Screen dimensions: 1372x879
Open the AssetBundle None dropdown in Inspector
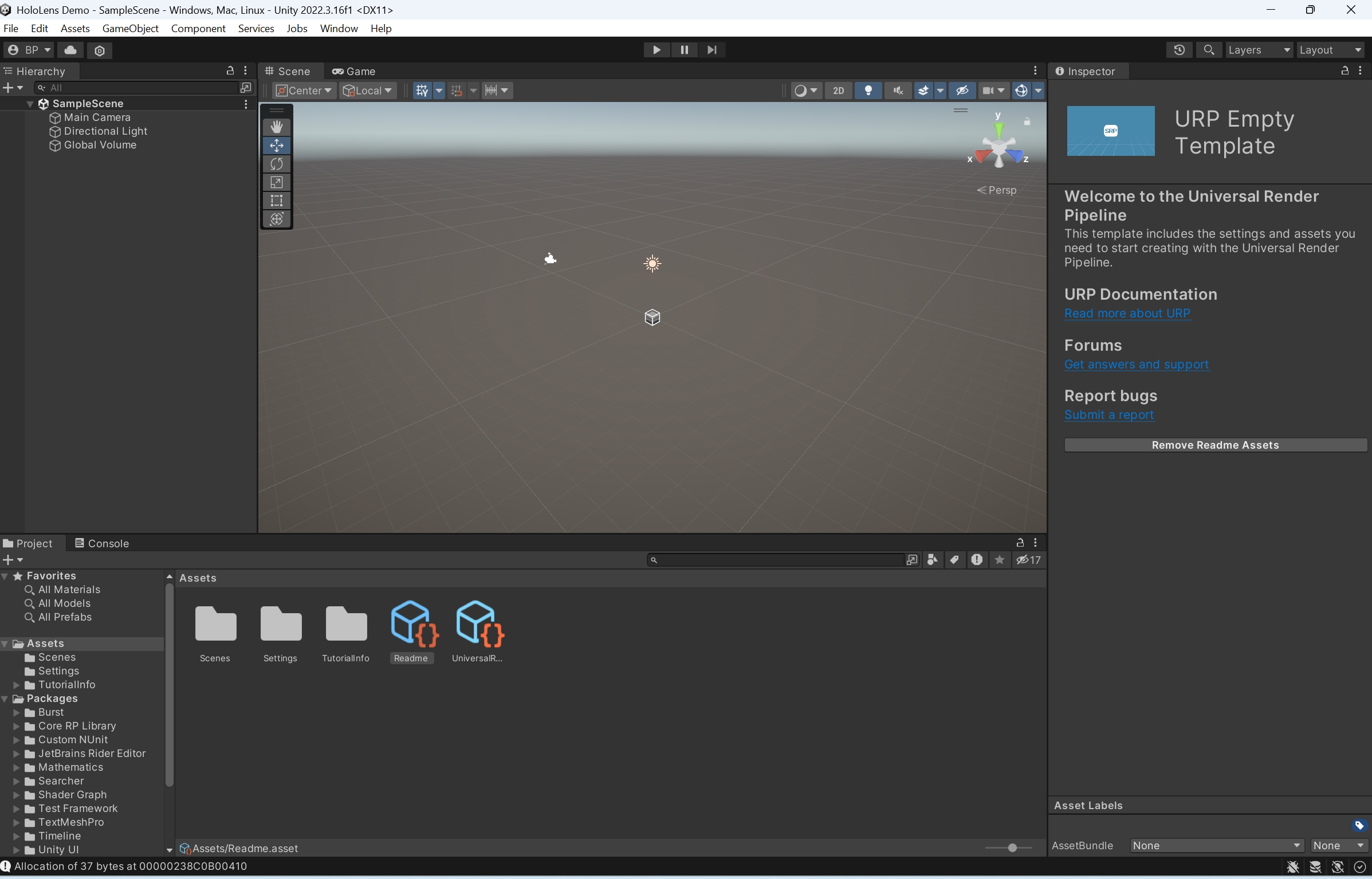click(1215, 845)
